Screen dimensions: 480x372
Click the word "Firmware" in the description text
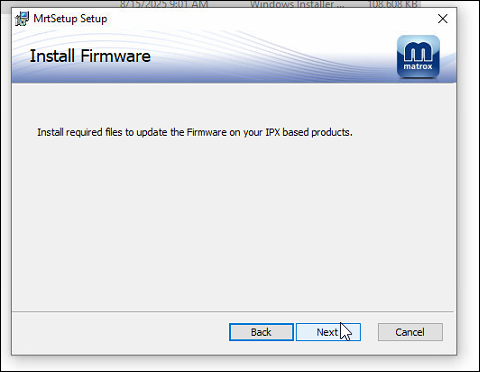coord(207,132)
